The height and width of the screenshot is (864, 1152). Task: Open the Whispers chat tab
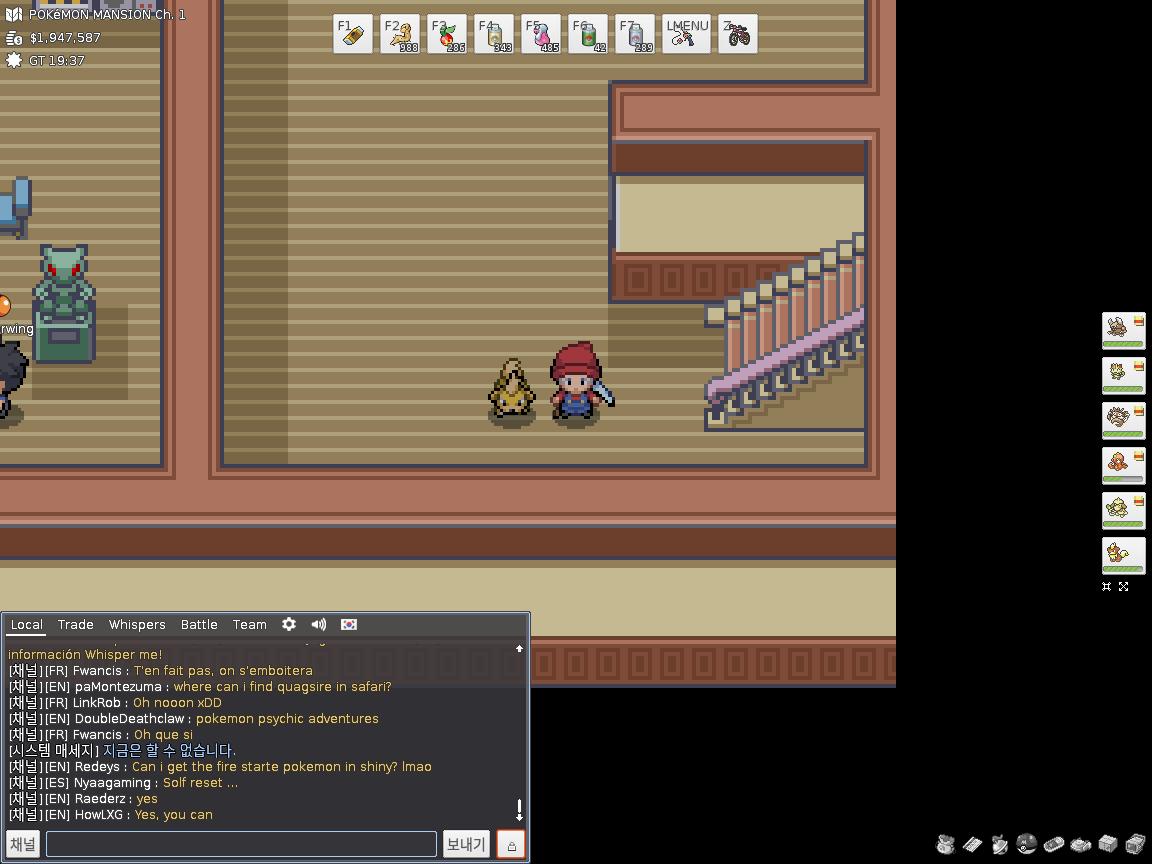pyautogui.click(x=137, y=624)
